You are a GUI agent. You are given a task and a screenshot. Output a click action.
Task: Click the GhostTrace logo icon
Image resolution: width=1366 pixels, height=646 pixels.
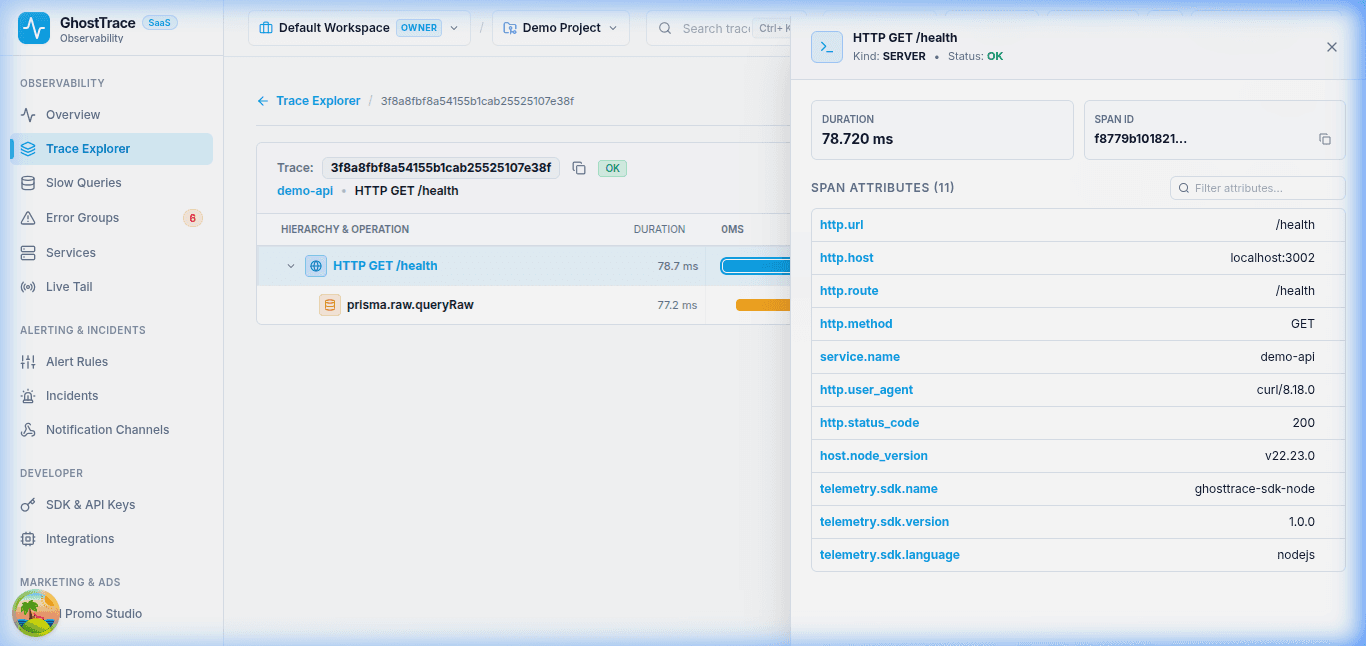click(x=34, y=28)
